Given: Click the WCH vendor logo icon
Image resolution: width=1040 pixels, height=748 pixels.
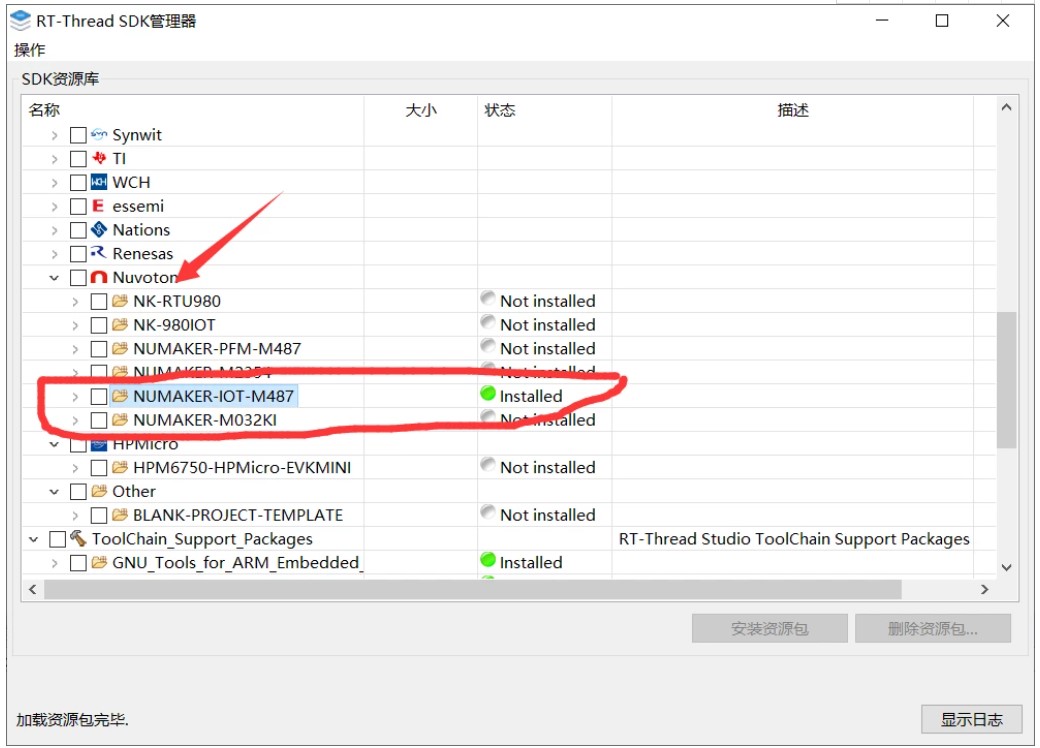Looking at the screenshot, I should coord(99,182).
